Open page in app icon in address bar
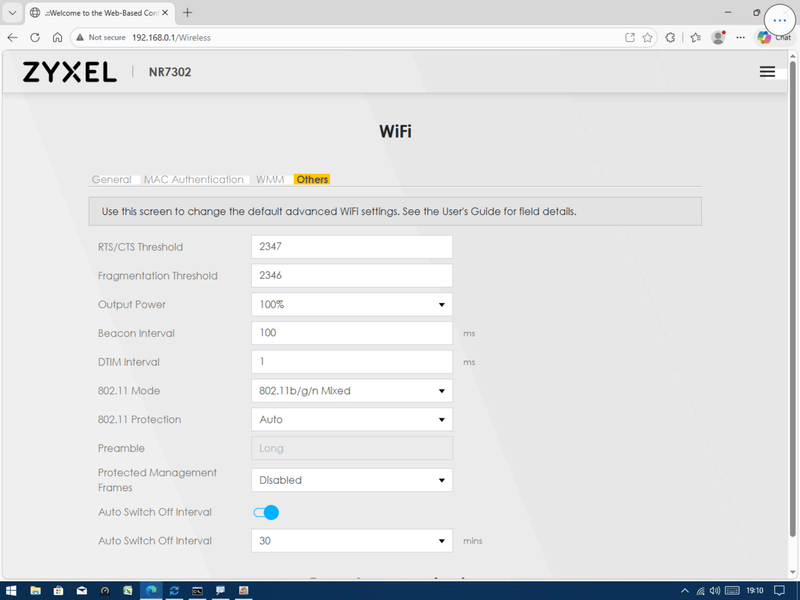Viewport: 800px width, 600px height. 630,37
